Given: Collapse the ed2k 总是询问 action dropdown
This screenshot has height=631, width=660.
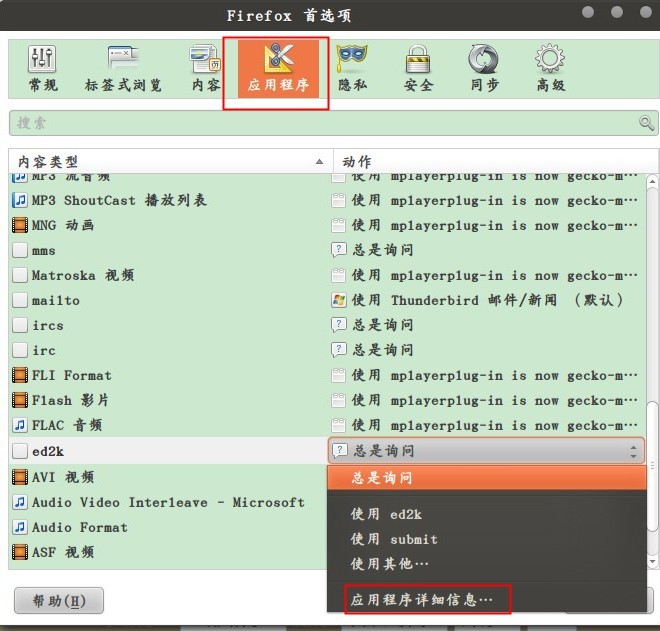Looking at the screenshot, I should click(486, 451).
